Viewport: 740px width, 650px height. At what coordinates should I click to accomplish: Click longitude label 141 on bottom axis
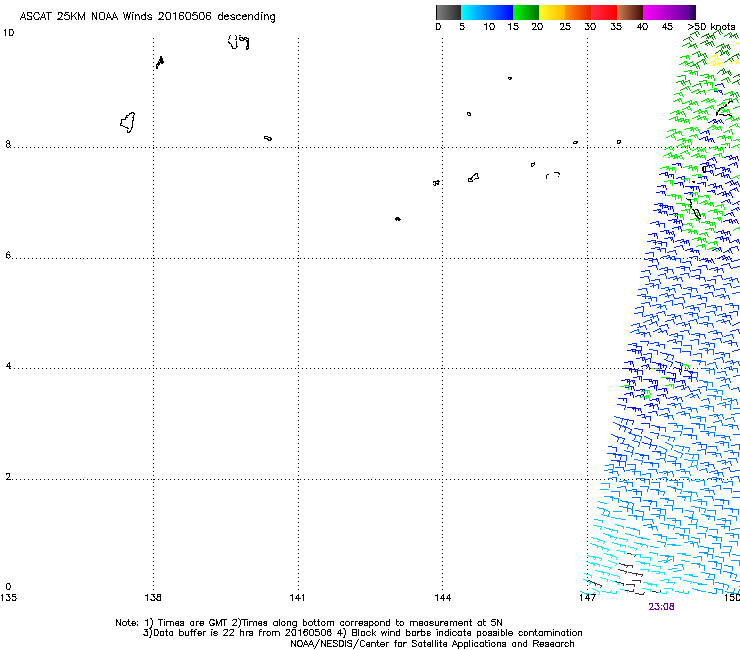click(297, 598)
